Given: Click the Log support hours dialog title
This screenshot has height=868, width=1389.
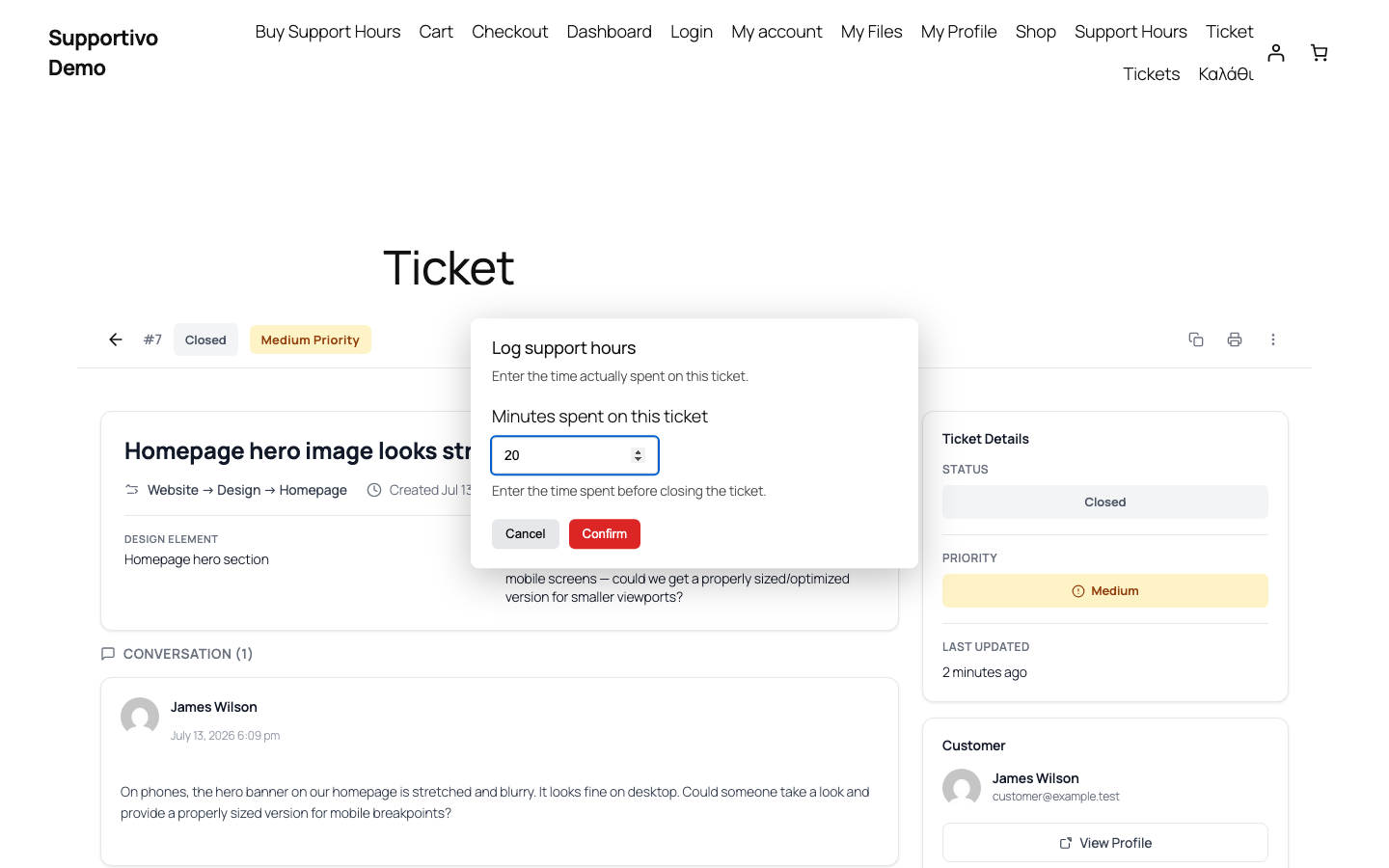Looking at the screenshot, I should [x=564, y=348].
